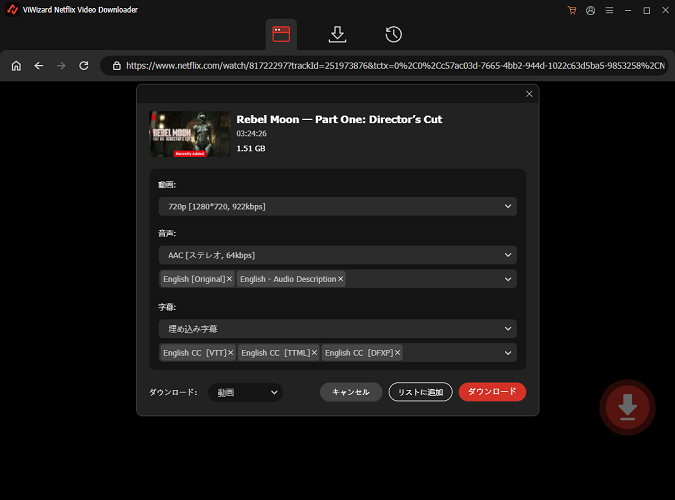Remove the English CC [DFXP] tag

tap(397, 353)
